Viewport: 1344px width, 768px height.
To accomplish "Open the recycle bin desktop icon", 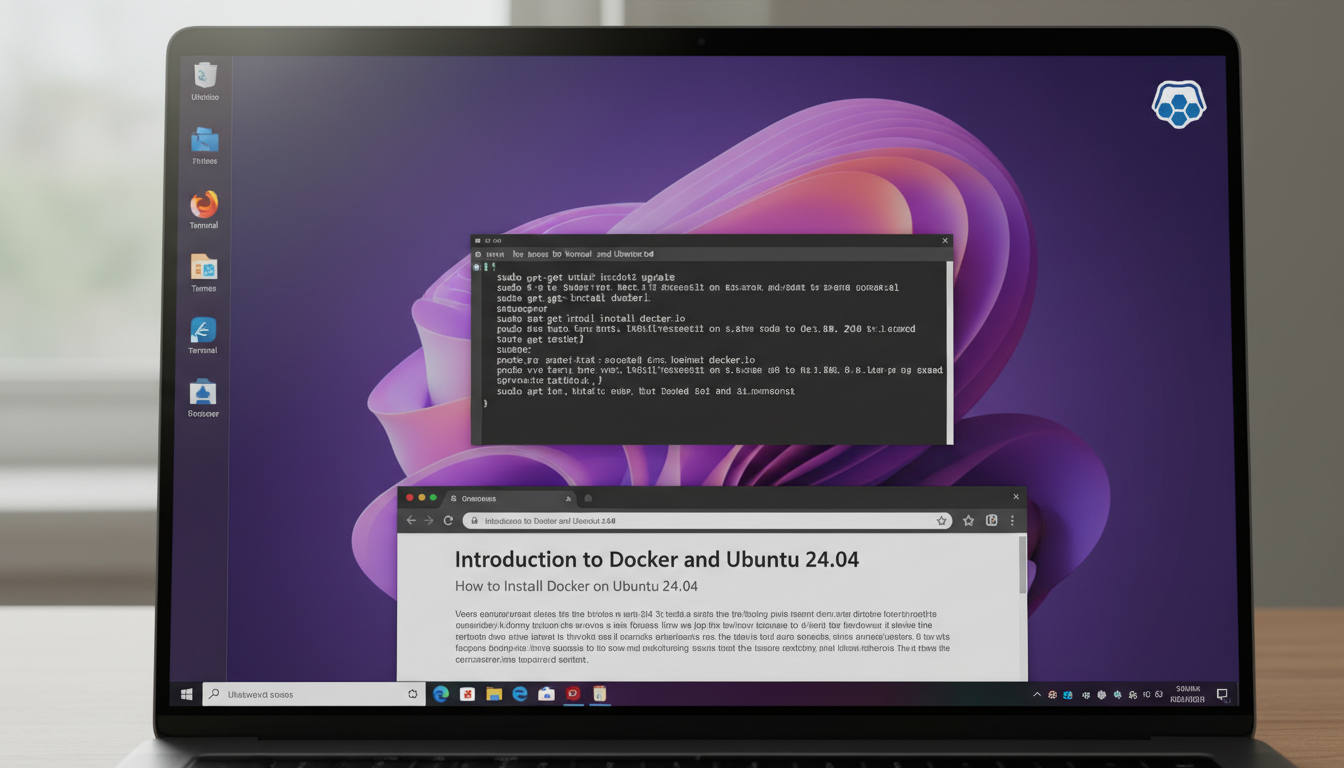I will click(x=205, y=76).
